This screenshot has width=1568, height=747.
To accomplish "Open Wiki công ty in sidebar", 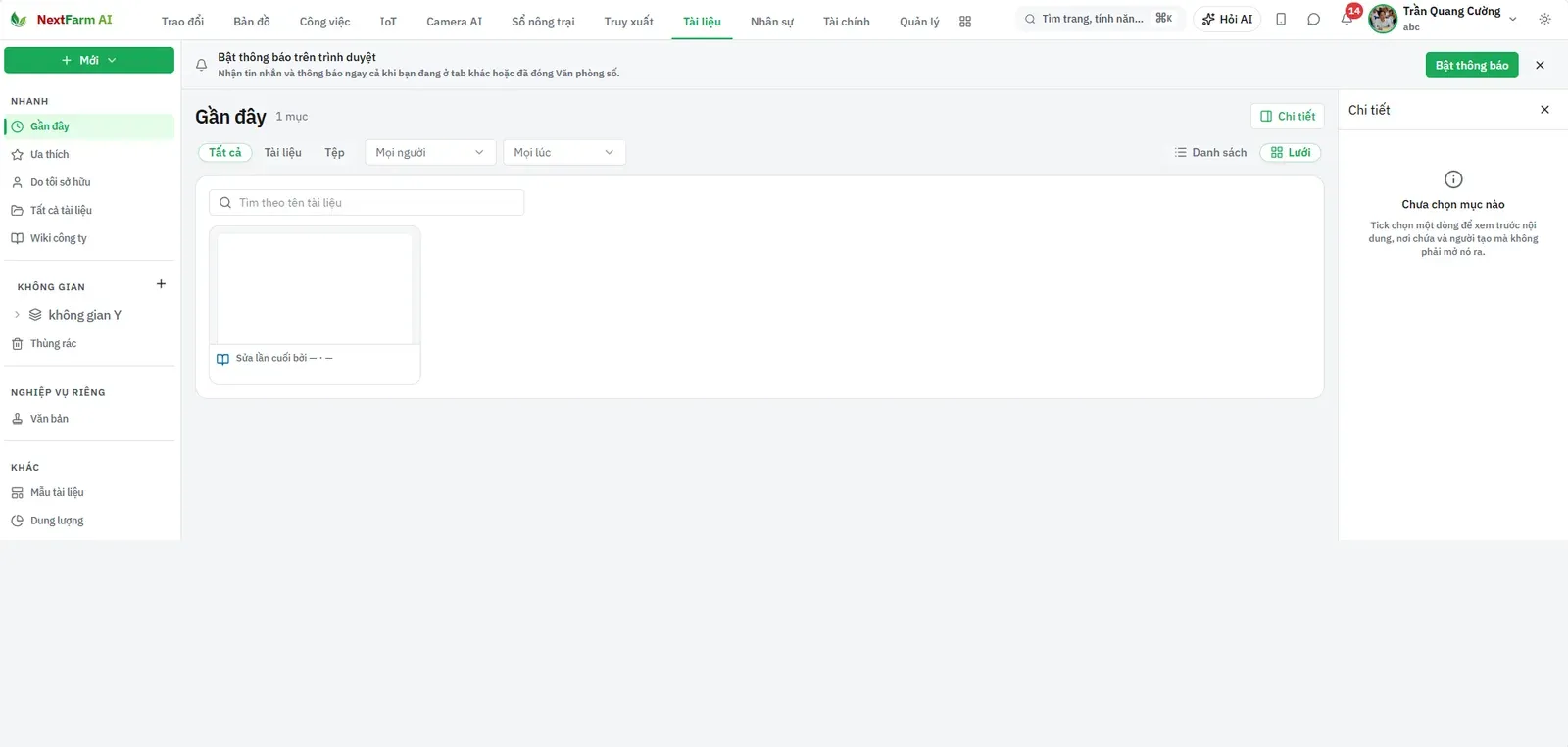I will pyautogui.click(x=89, y=238).
